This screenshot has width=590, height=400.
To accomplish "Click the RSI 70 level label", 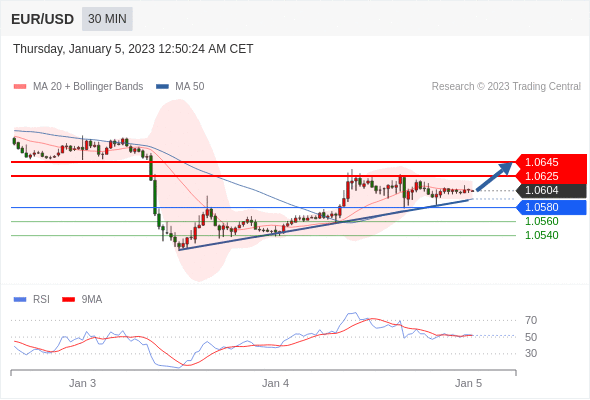I will [x=531, y=321].
